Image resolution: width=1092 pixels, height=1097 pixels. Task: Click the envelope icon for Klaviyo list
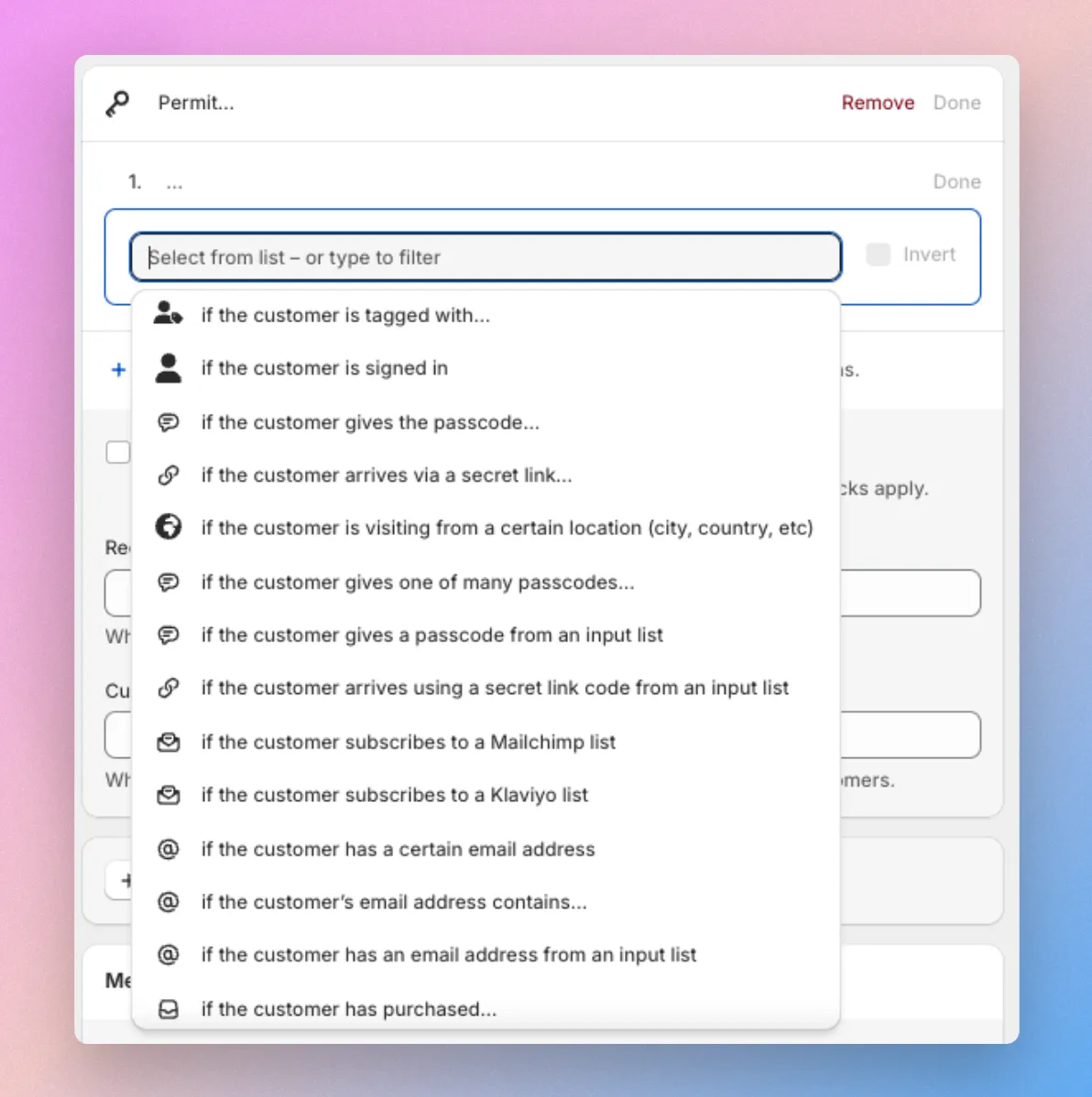pyautogui.click(x=168, y=795)
